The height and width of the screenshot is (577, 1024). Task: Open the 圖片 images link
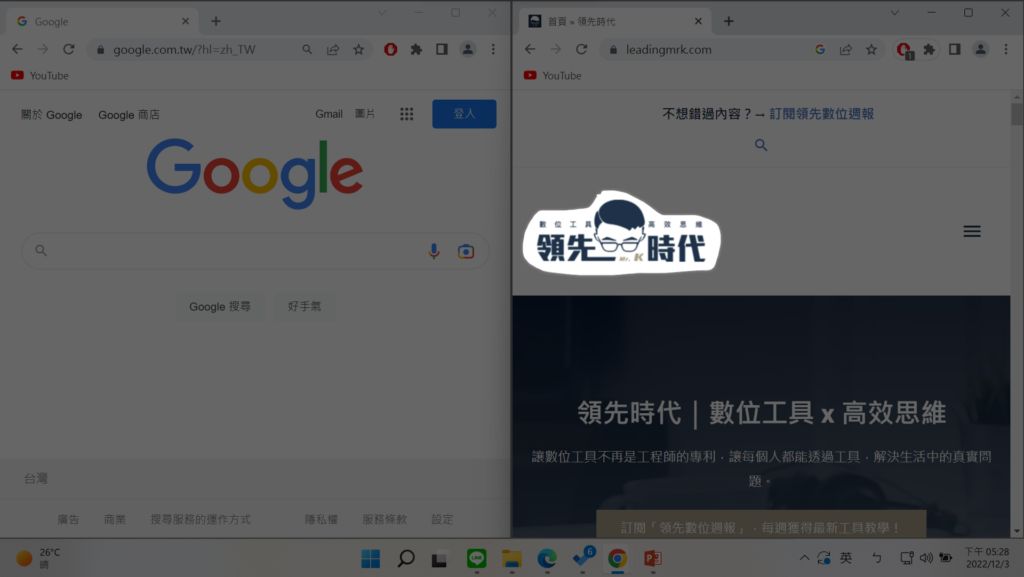tap(365, 114)
